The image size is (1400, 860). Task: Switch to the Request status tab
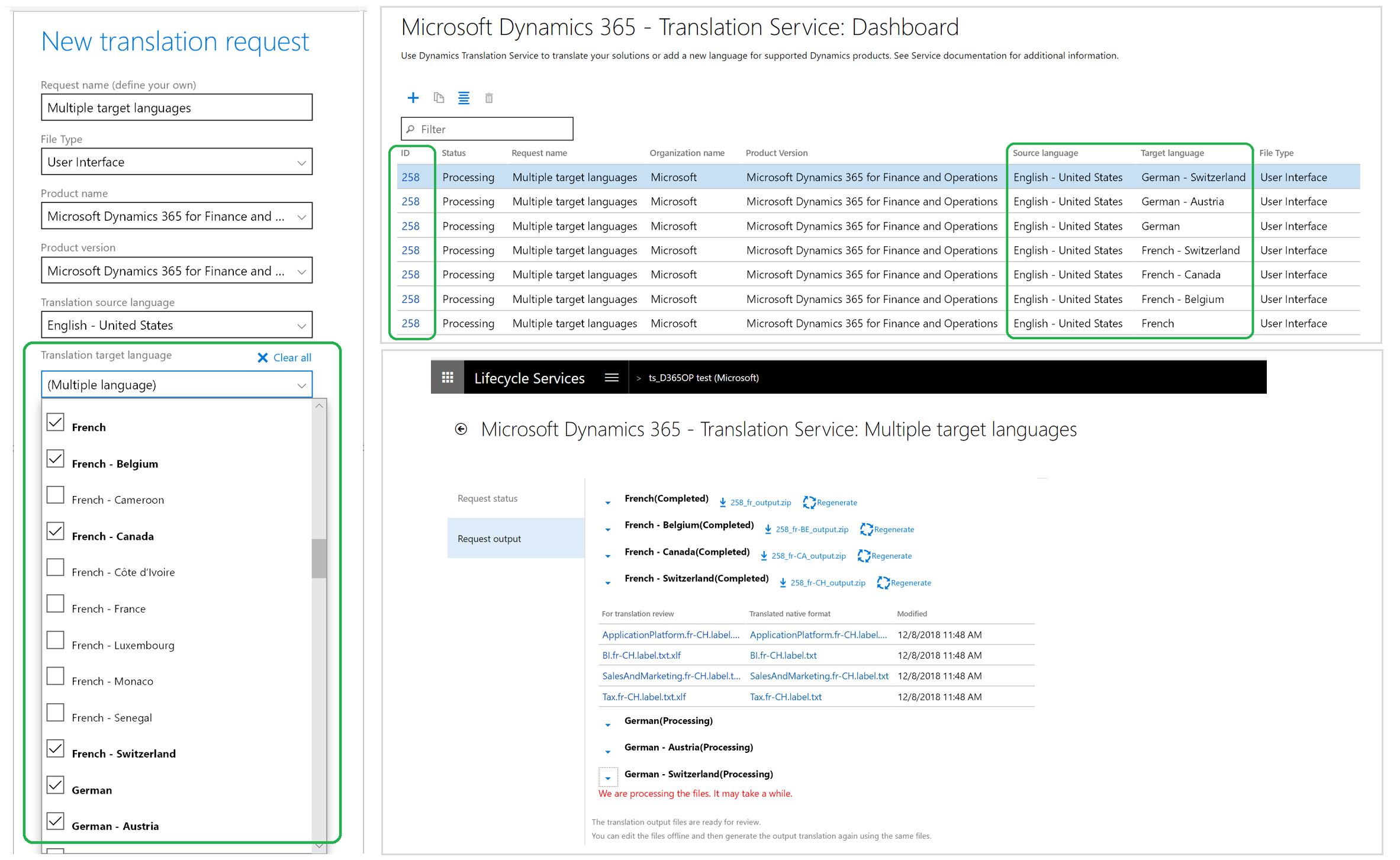487,498
